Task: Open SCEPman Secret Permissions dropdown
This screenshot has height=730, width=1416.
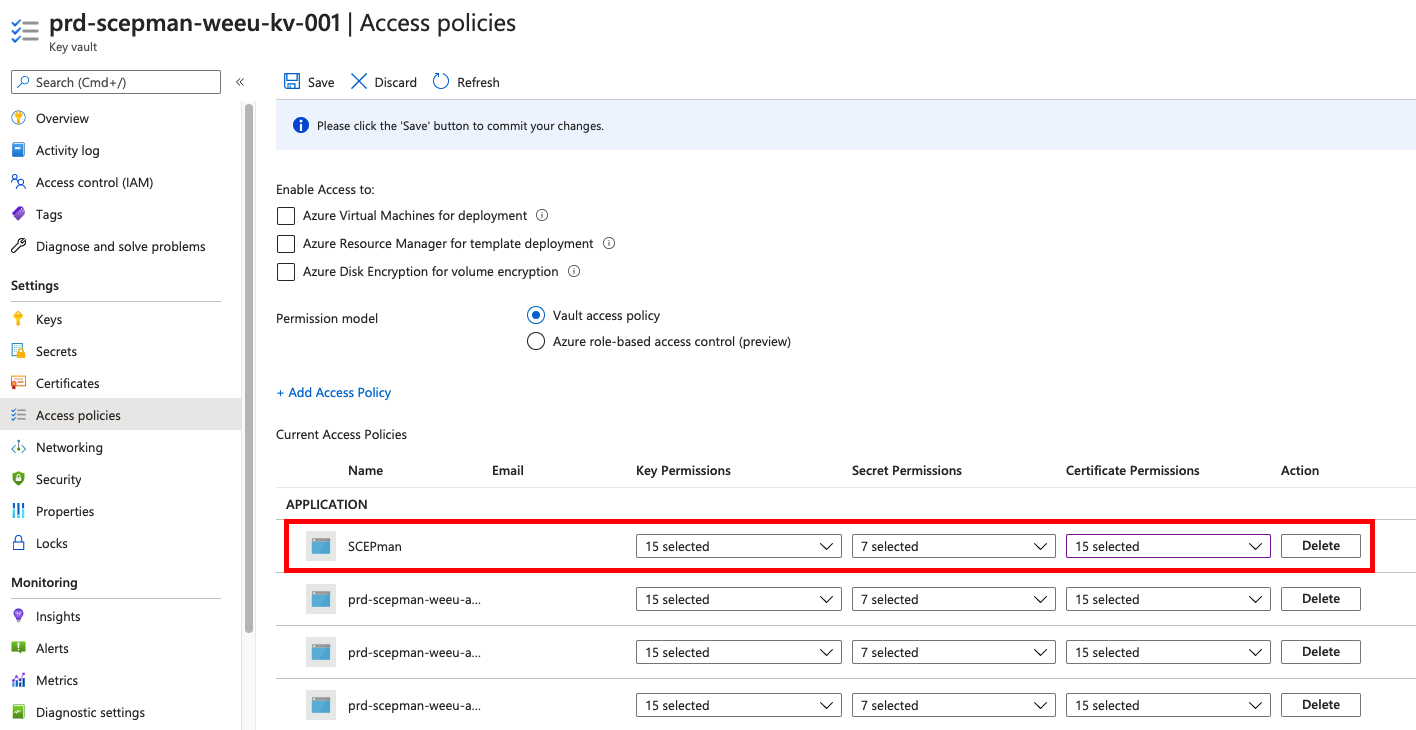Action: [x=954, y=546]
